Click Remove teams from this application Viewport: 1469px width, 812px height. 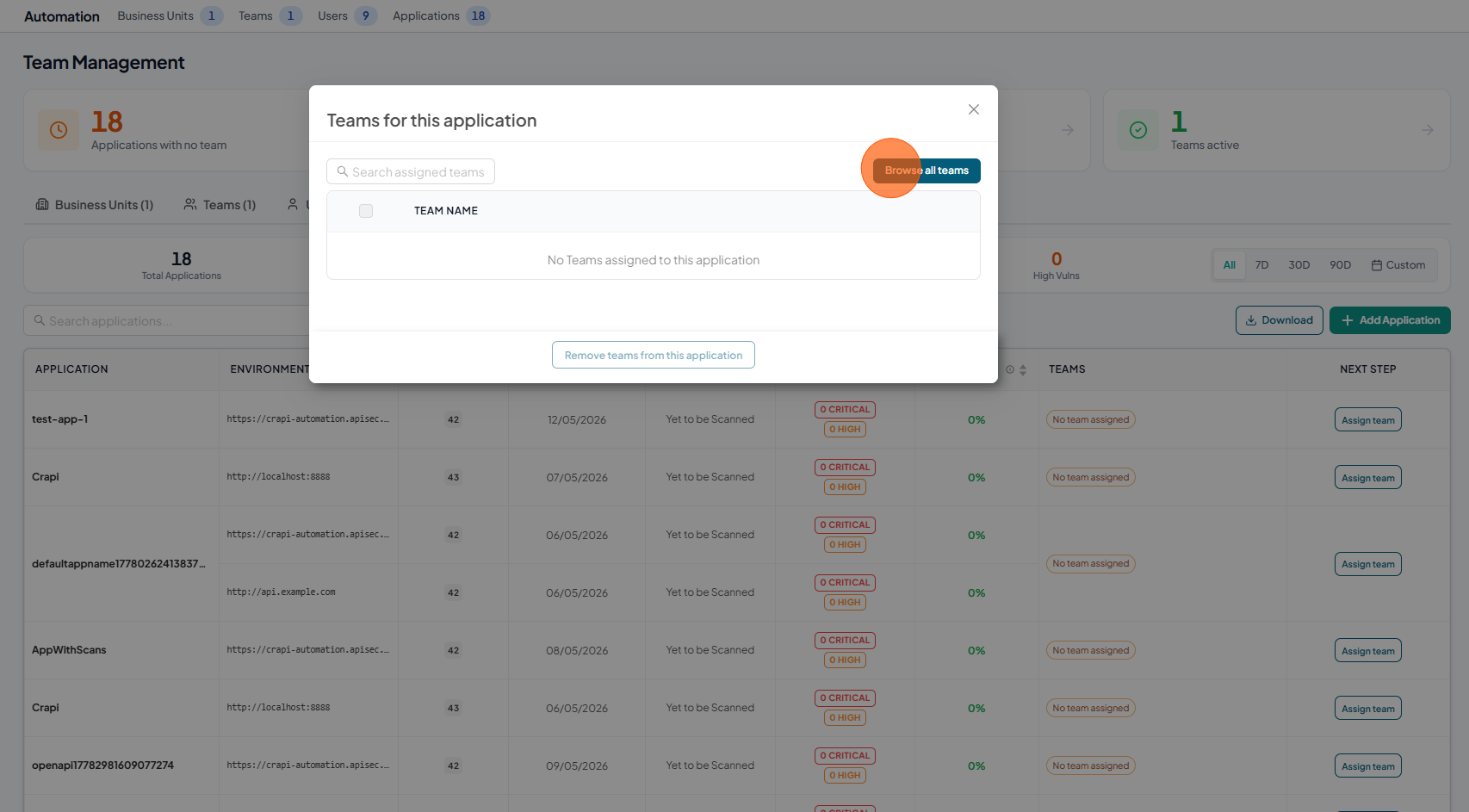tap(654, 355)
